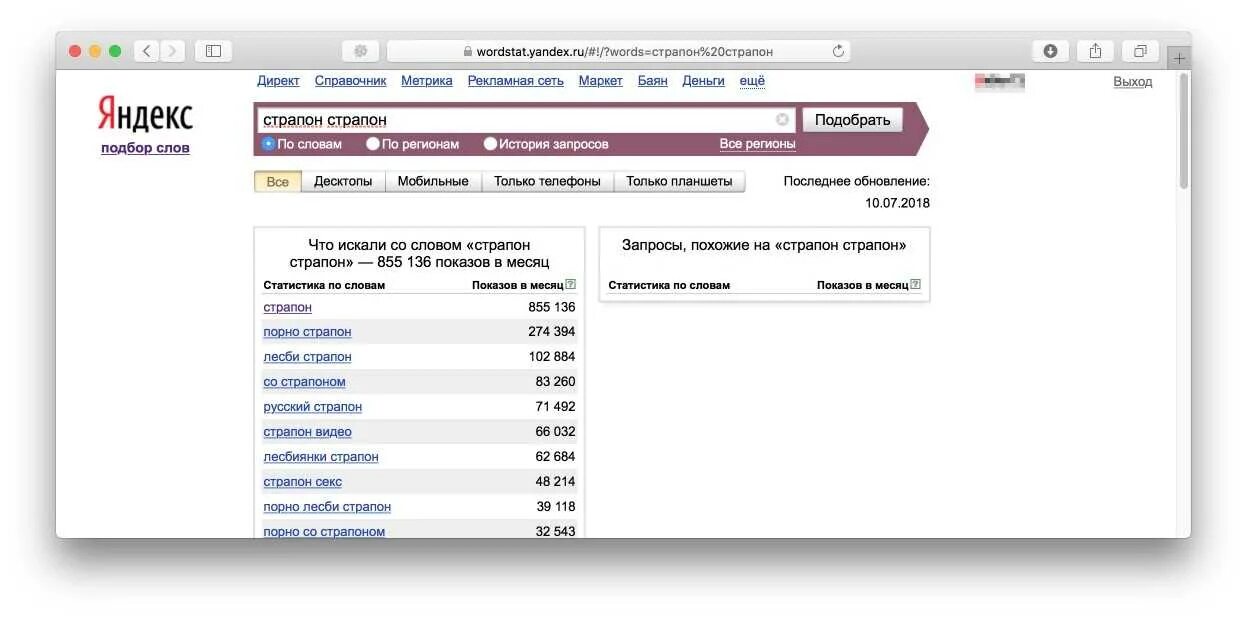Click the page vertical scrollbar

[x=1184, y=130]
